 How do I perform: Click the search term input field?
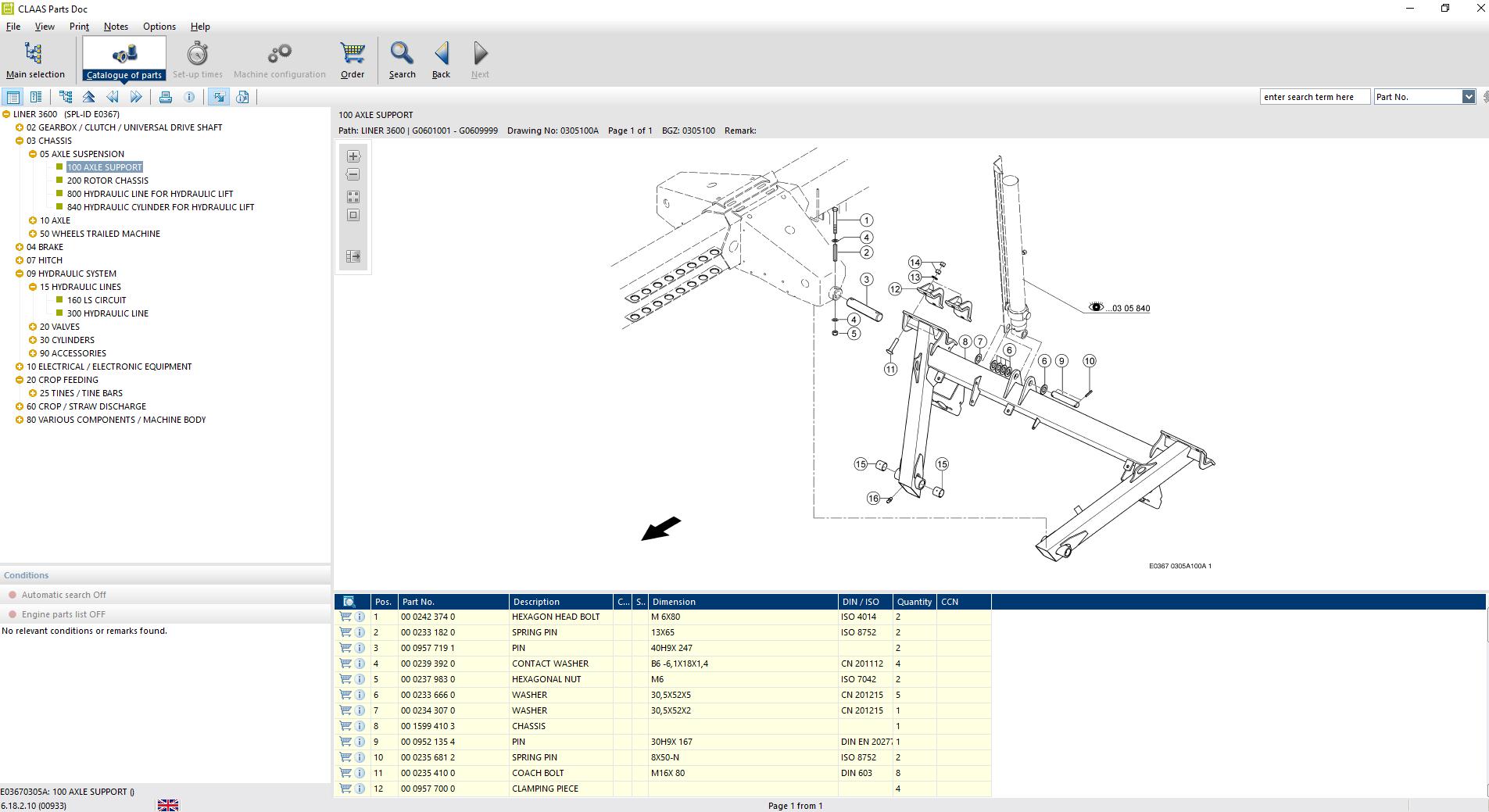tap(1315, 97)
